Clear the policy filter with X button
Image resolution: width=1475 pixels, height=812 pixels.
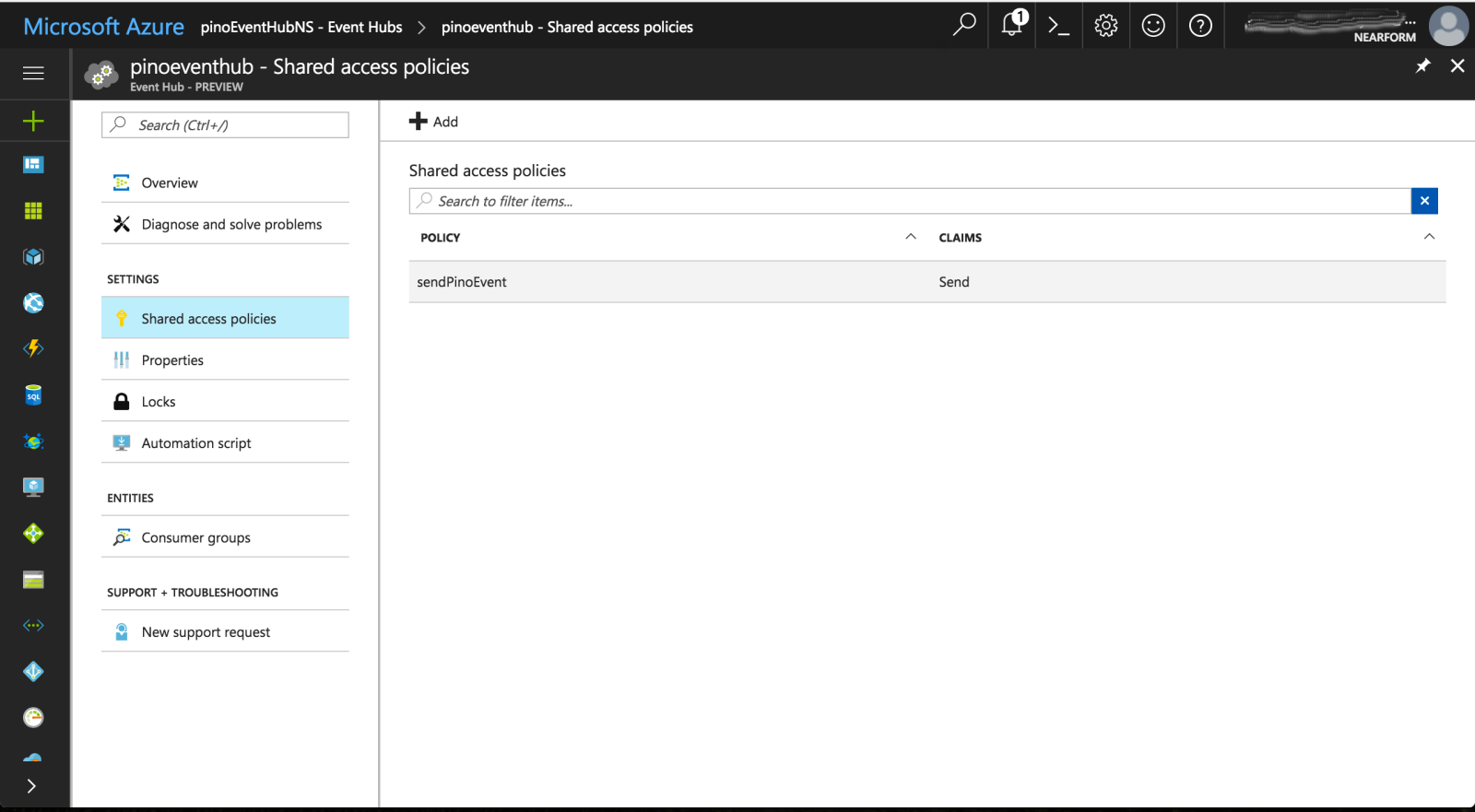coord(1424,201)
